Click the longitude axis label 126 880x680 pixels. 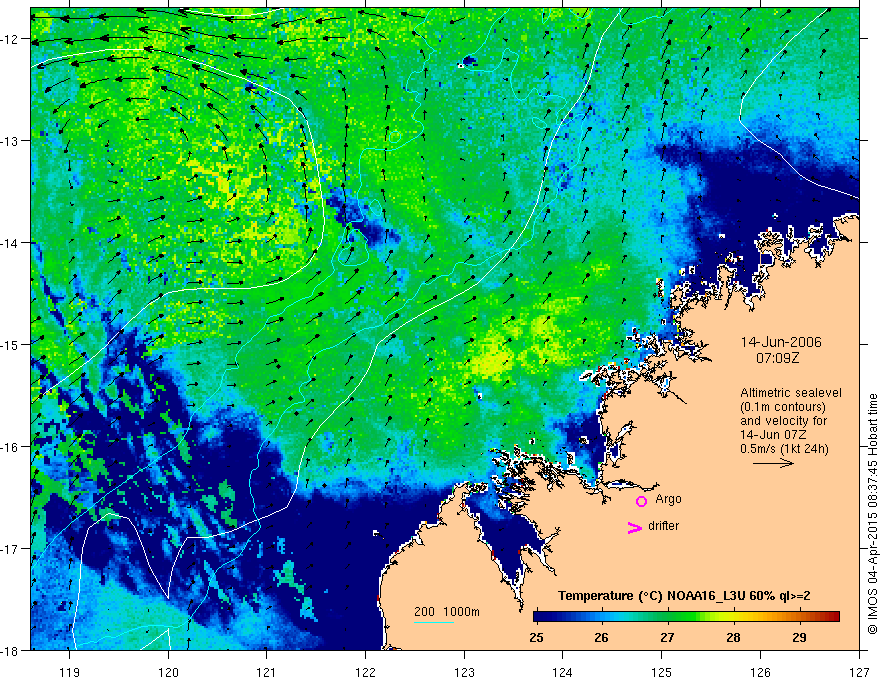(760, 672)
